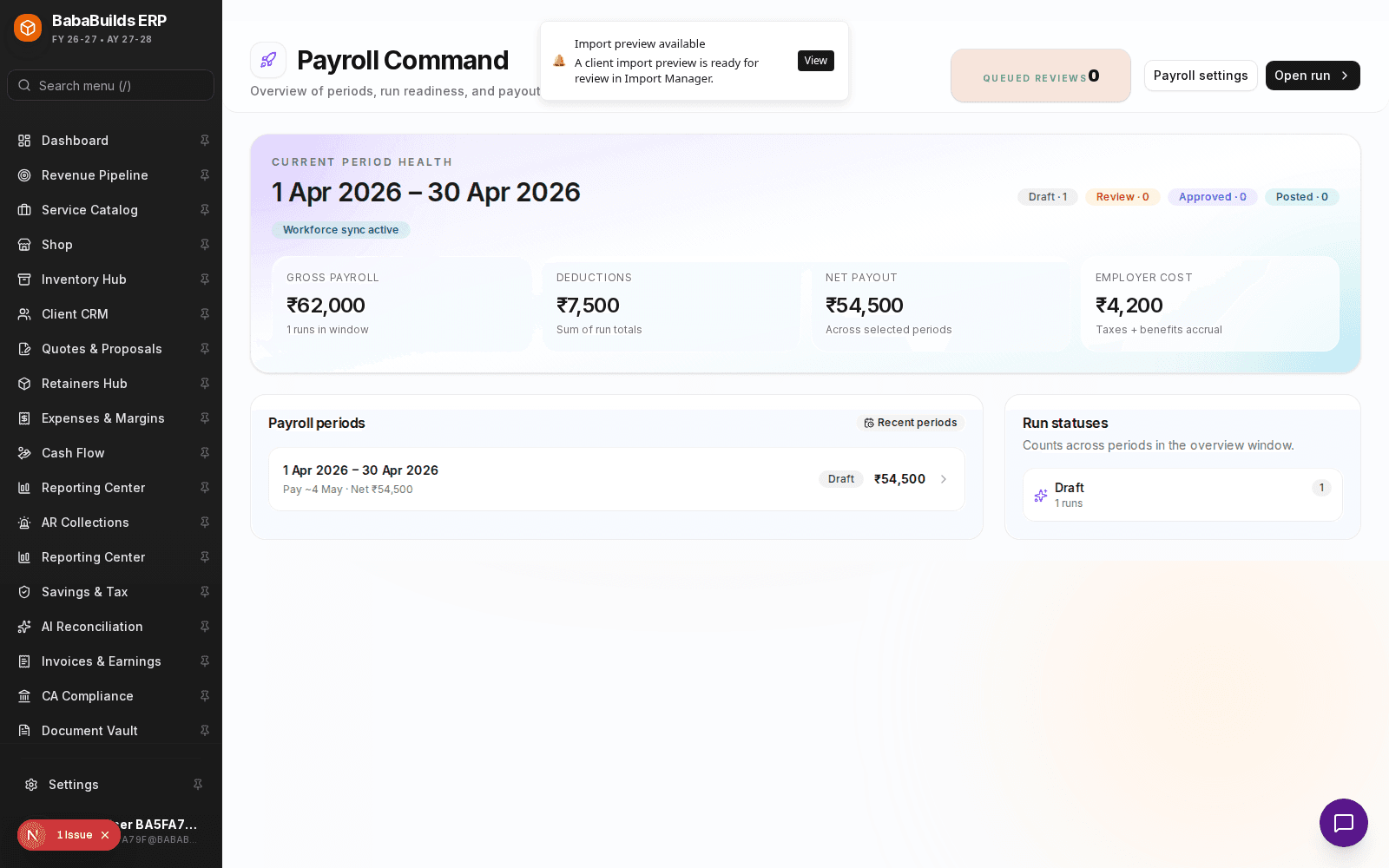The height and width of the screenshot is (868, 1389).
Task: Expand the 1 Apr – 30 Apr 2026 period chevron
Action: (944, 479)
